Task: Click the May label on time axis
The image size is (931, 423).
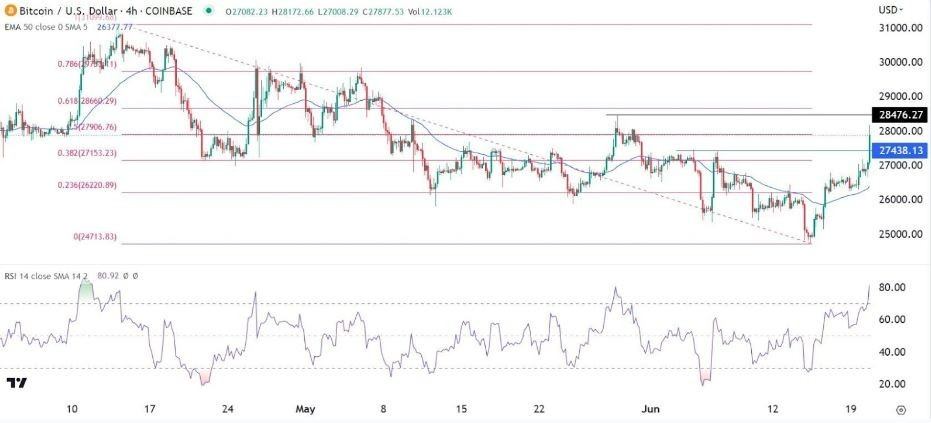Action: 305,409
